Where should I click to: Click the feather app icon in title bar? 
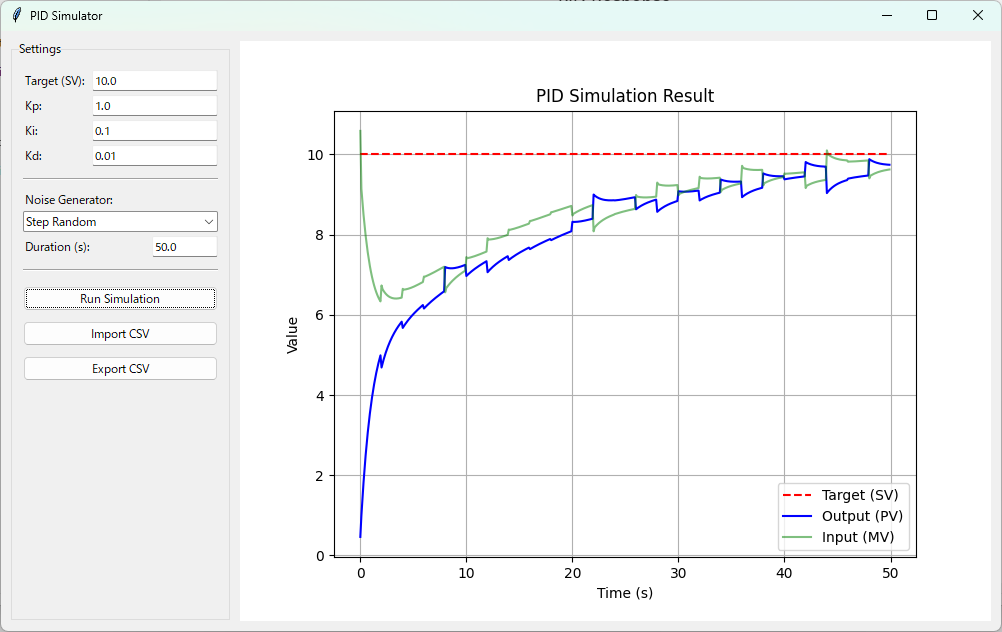coord(16,15)
